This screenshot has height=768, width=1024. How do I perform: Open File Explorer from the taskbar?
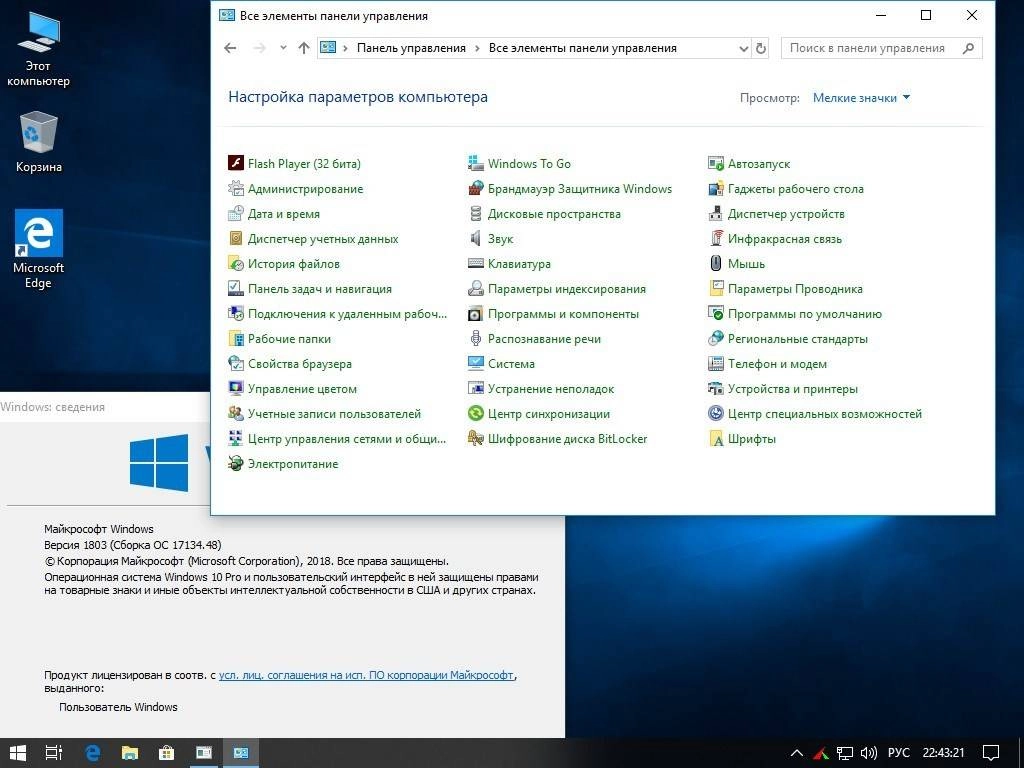130,753
